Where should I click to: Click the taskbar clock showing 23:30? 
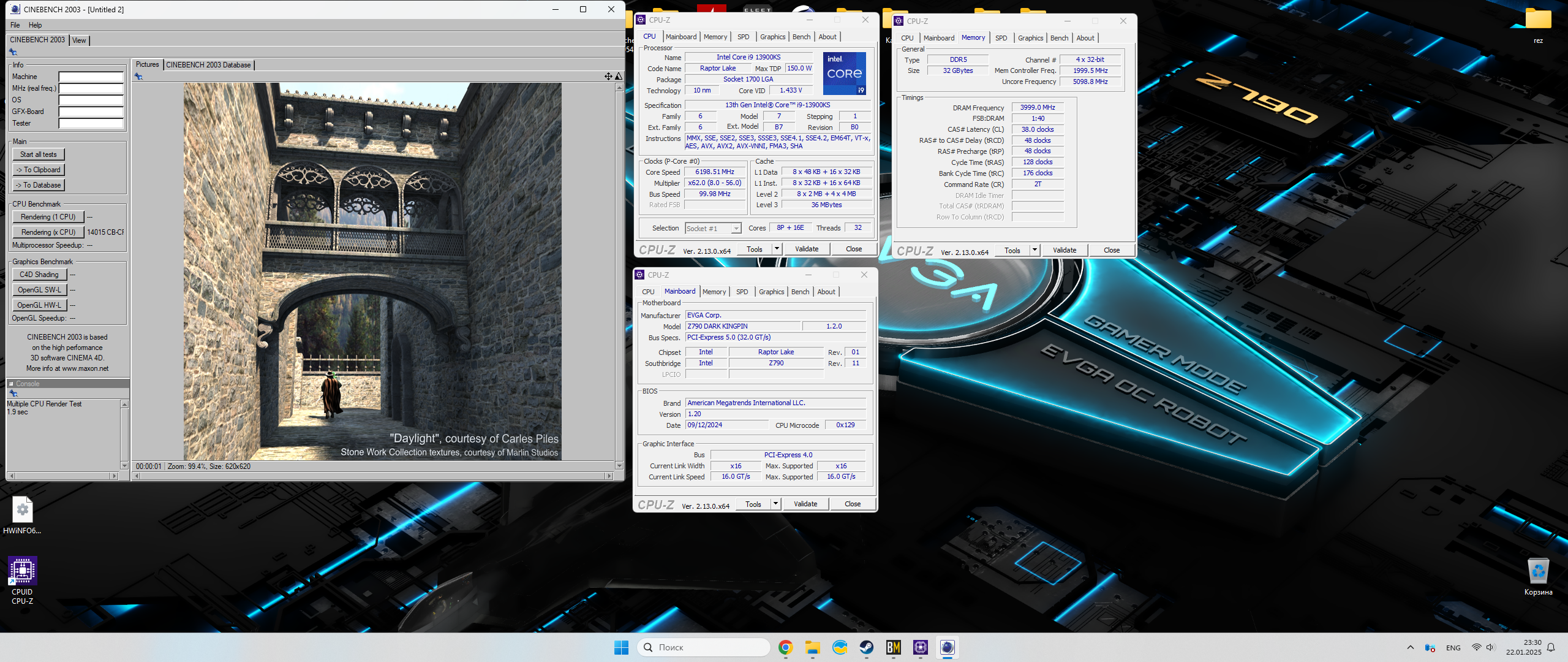coord(1524,647)
